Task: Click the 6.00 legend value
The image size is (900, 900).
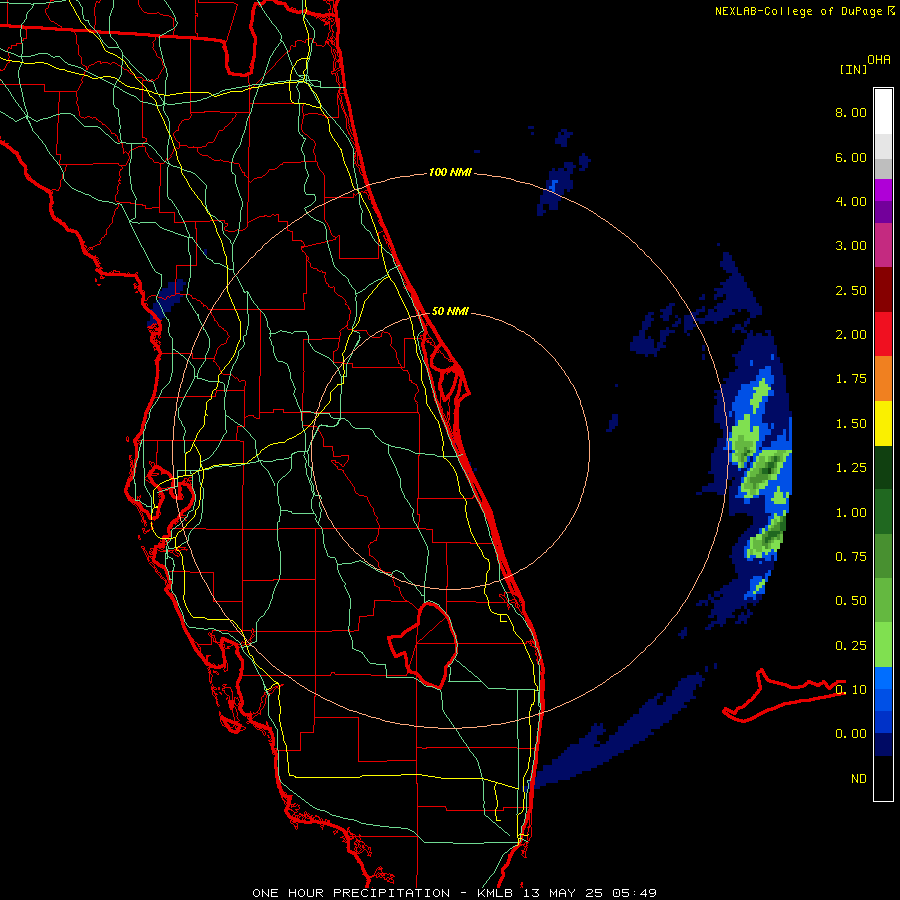Action: point(851,157)
